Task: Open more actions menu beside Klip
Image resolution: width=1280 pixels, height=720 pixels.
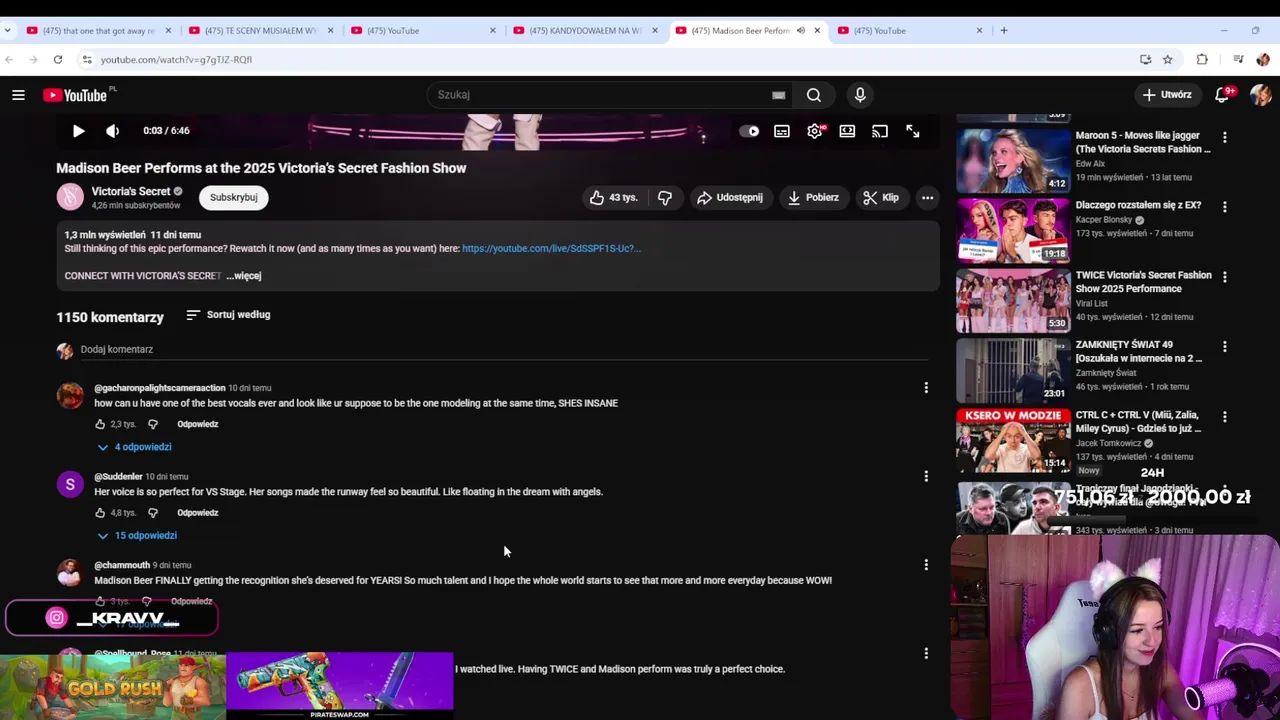Action: 927,197
